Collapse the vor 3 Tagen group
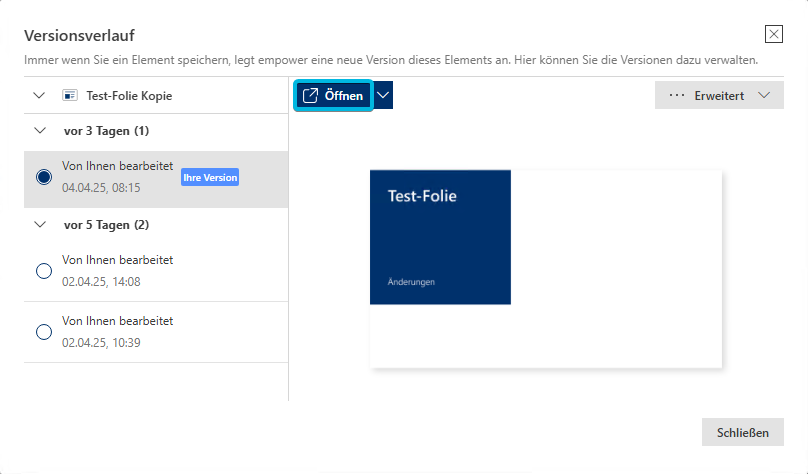Image resolution: width=808 pixels, height=474 pixels. [40, 130]
